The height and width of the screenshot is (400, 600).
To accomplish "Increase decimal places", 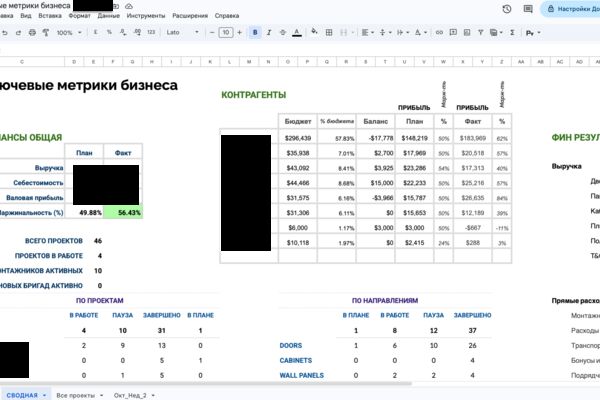I will coord(137,33).
